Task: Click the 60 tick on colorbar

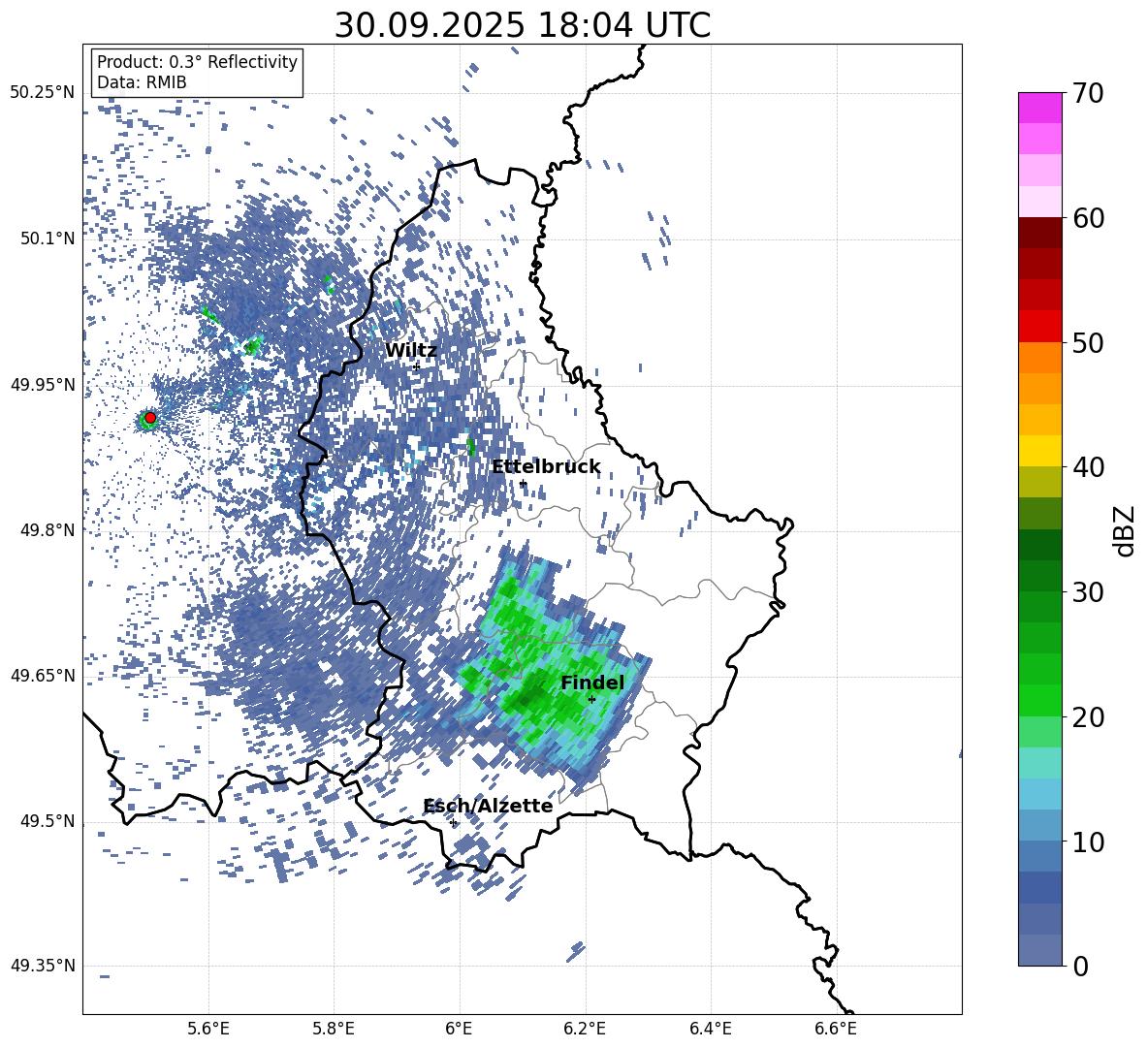Action: [x=1088, y=218]
